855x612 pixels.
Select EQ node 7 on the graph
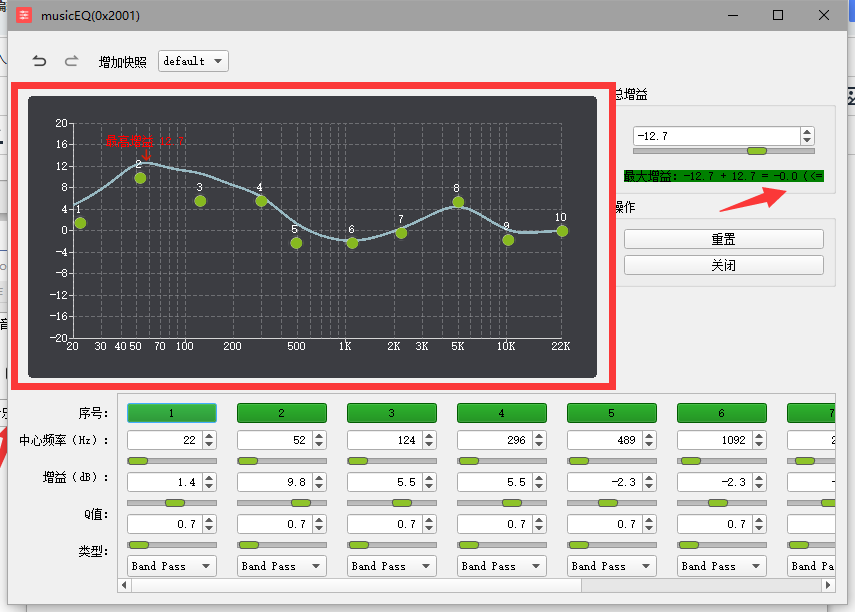401,233
